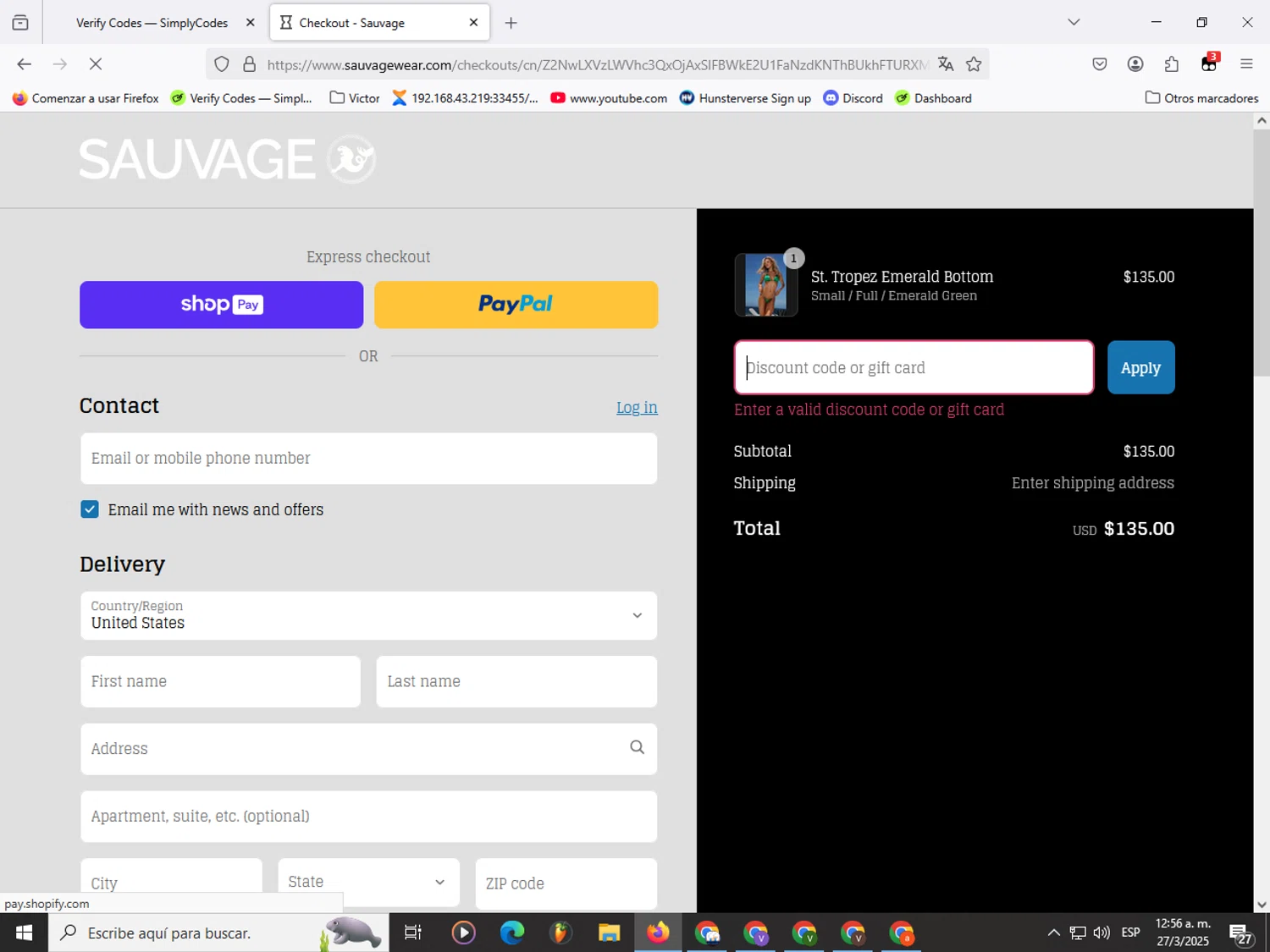Screen dimensions: 1270x952
Task: Open the notification center icon
Action: pyautogui.click(x=1241, y=933)
